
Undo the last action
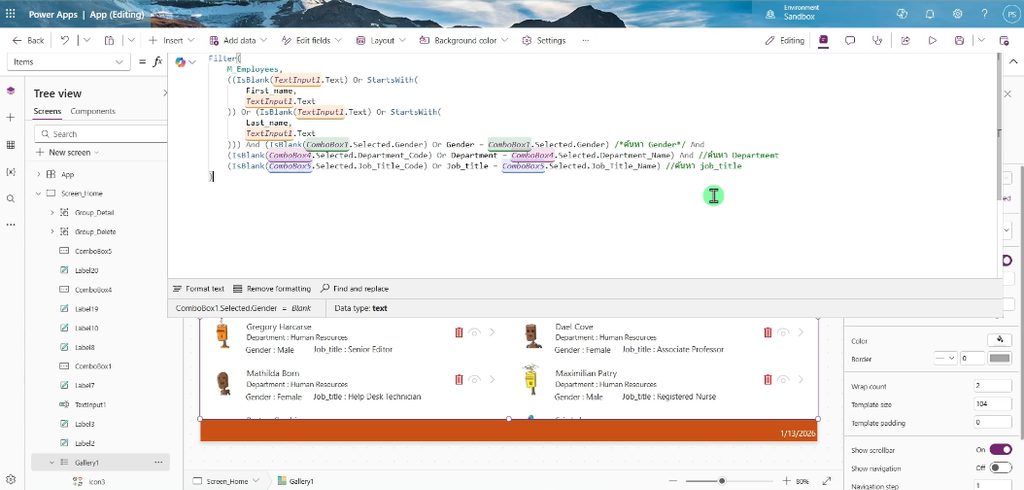pos(65,41)
